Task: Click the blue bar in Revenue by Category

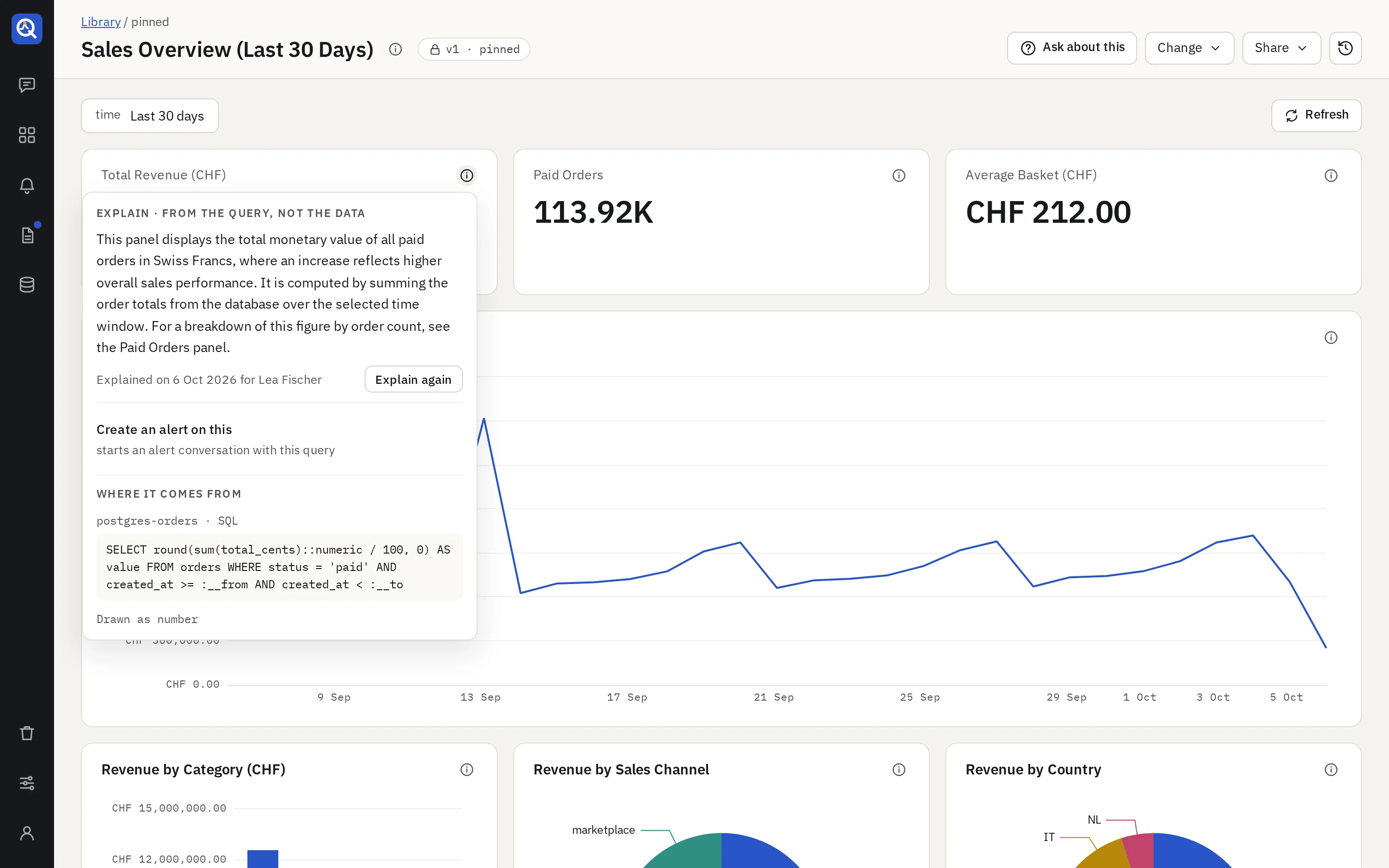Action: click(x=262, y=859)
